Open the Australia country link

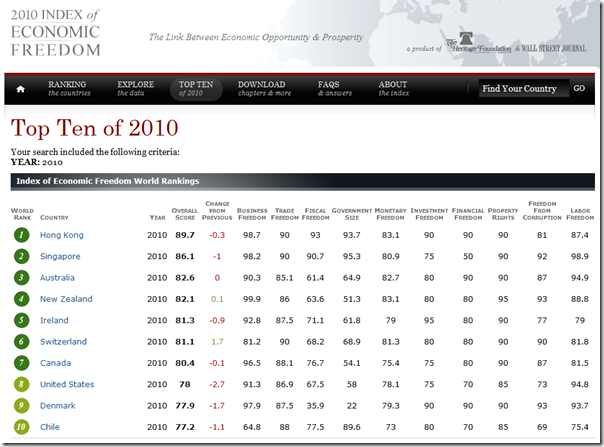[57, 278]
